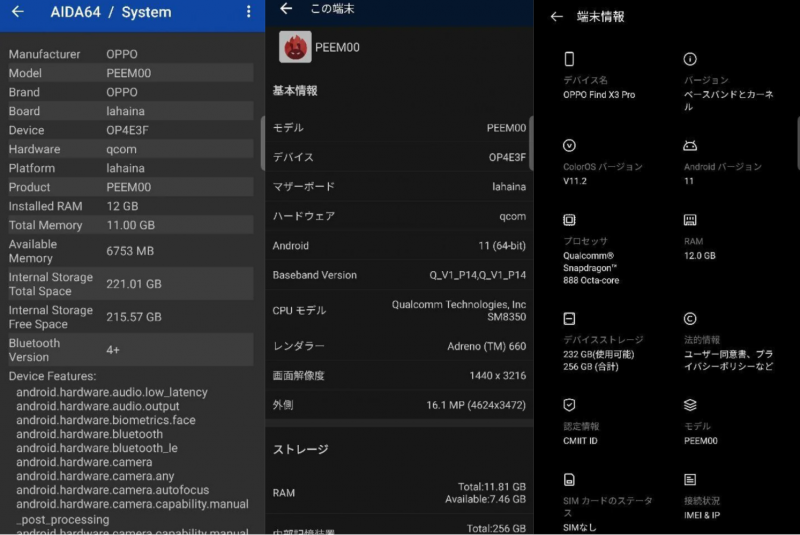The image size is (800, 535).
Task: Select the Available Memory 6753 MB row
Action: pos(131,251)
